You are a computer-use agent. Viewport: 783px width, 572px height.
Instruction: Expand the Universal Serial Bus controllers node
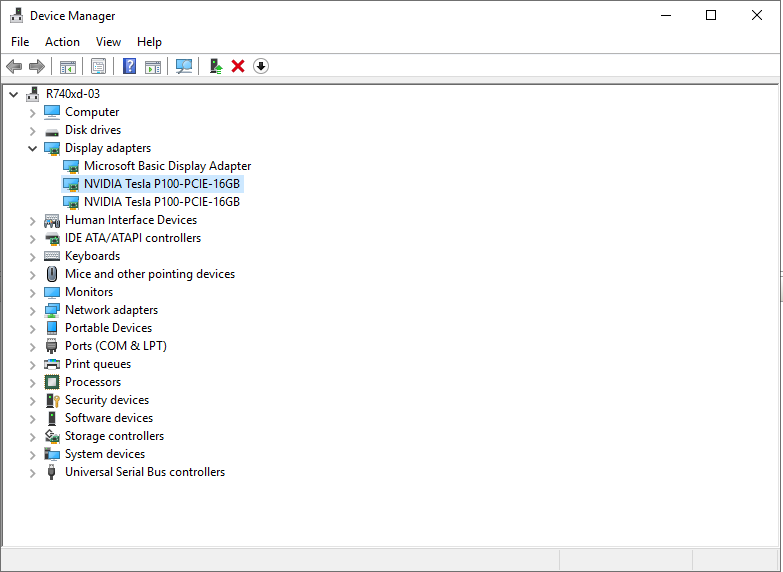coord(33,472)
